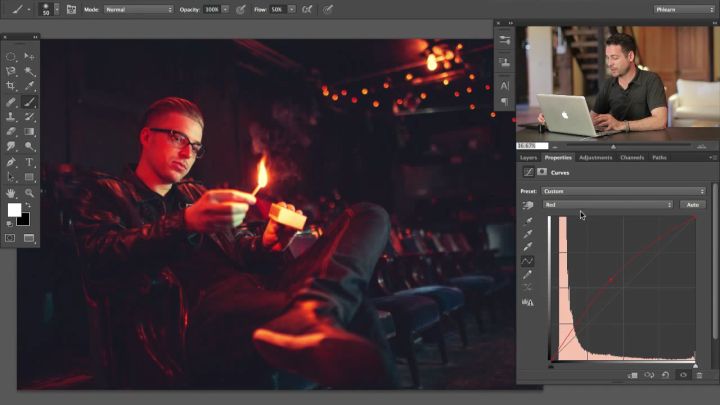
Task: Switch to the Properties tab
Action: pyautogui.click(x=558, y=158)
